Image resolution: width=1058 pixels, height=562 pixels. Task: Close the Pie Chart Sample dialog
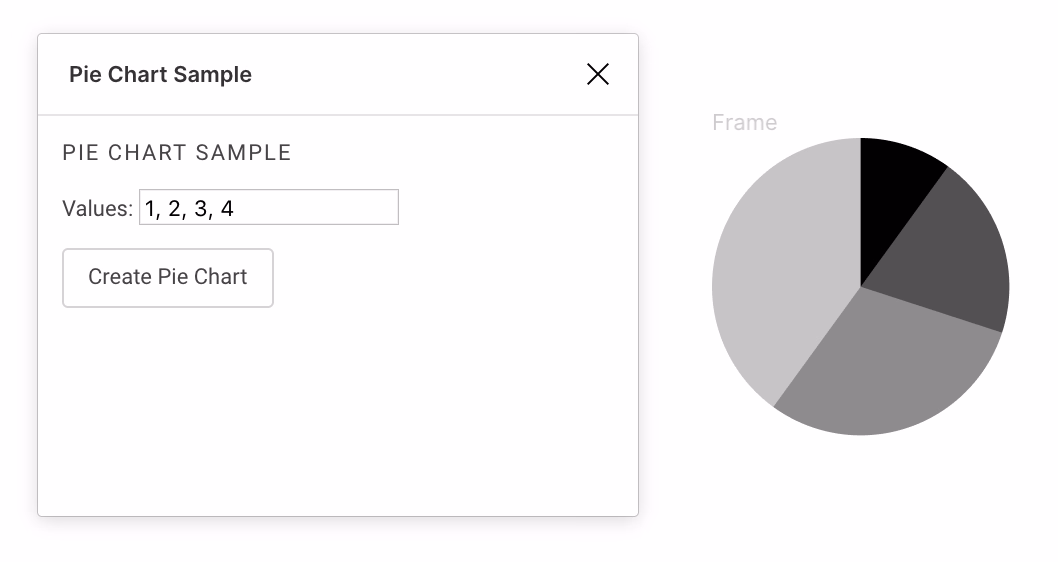[598, 74]
